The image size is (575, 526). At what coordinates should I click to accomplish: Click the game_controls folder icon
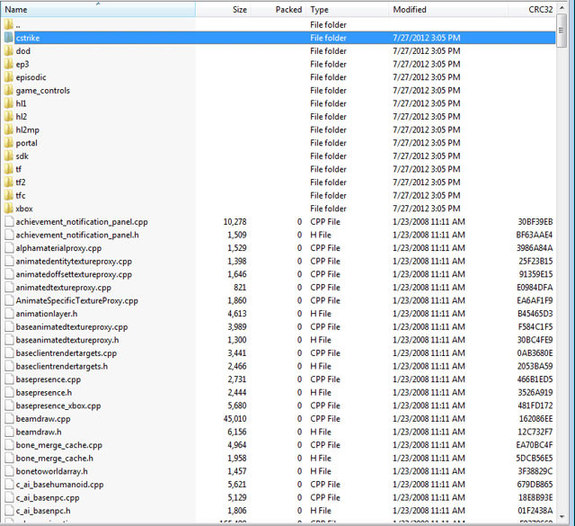(x=9, y=90)
